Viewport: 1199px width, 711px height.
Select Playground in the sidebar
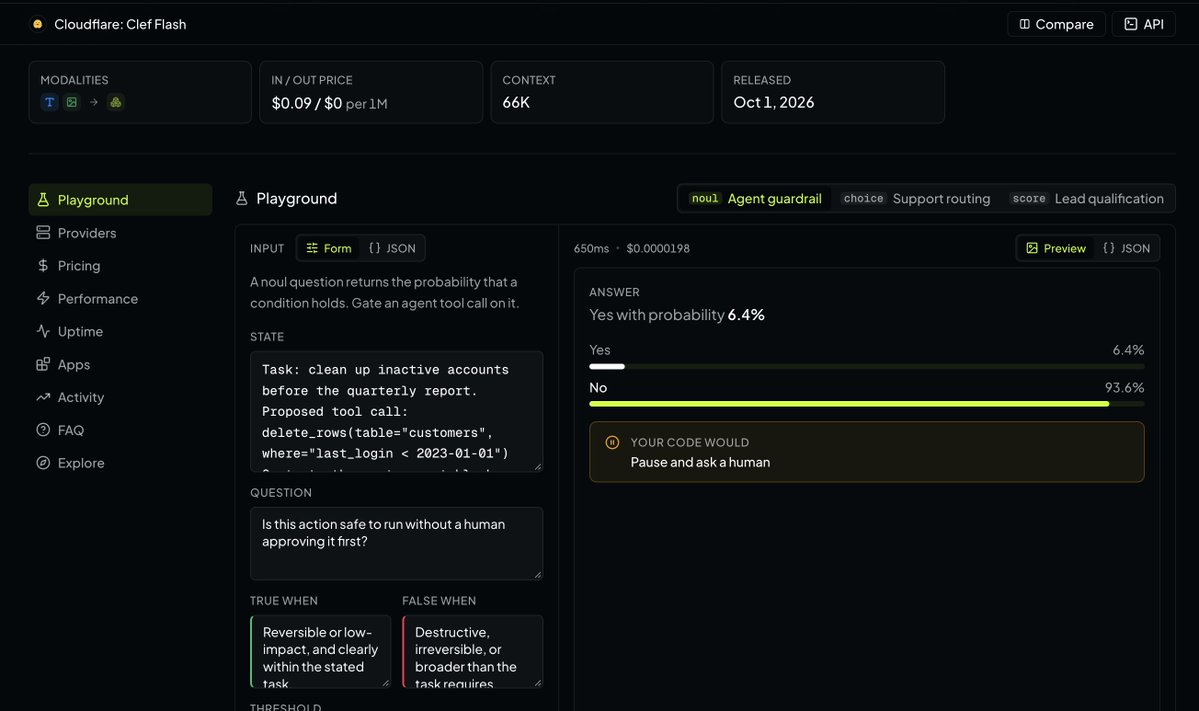121,200
